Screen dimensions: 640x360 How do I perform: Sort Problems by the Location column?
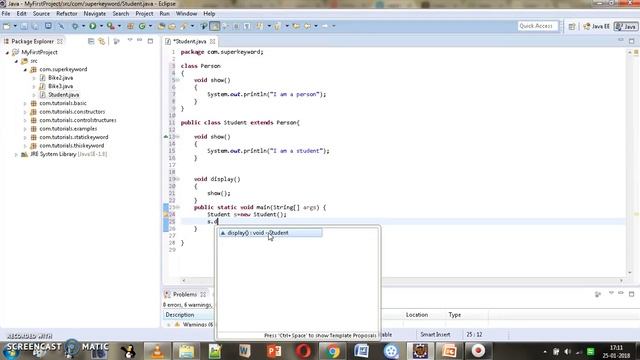point(416,315)
